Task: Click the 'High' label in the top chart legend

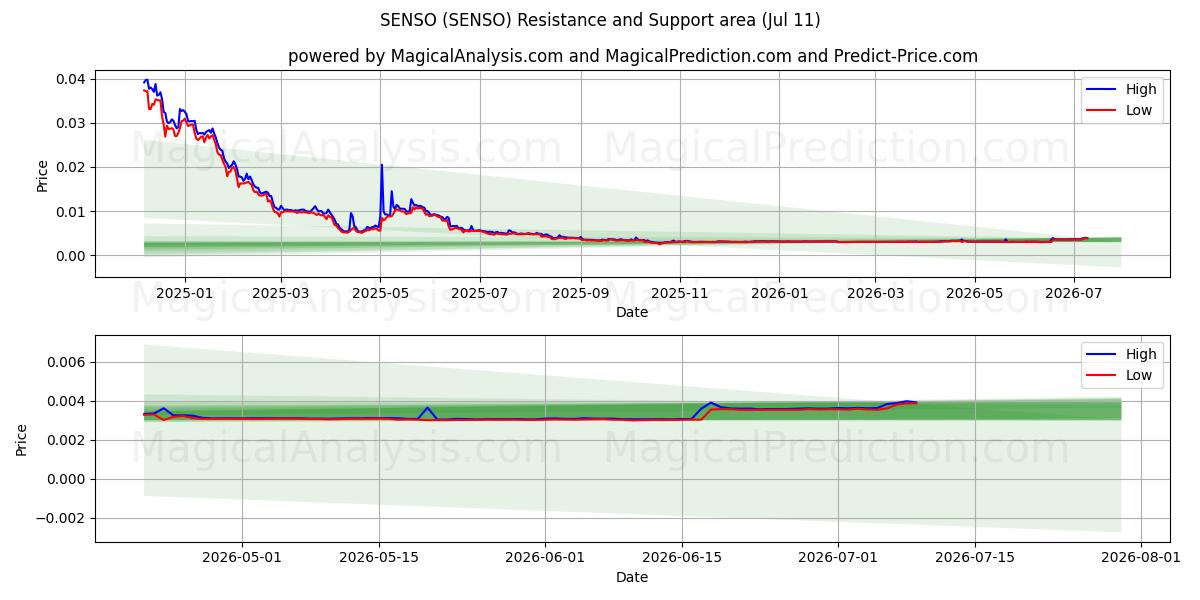Action: [x=1141, y=89]
